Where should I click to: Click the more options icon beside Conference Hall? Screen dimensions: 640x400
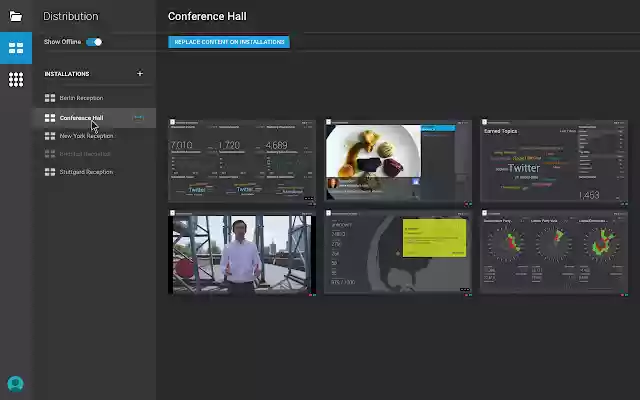pyautogui.click(x=139, y=118)
